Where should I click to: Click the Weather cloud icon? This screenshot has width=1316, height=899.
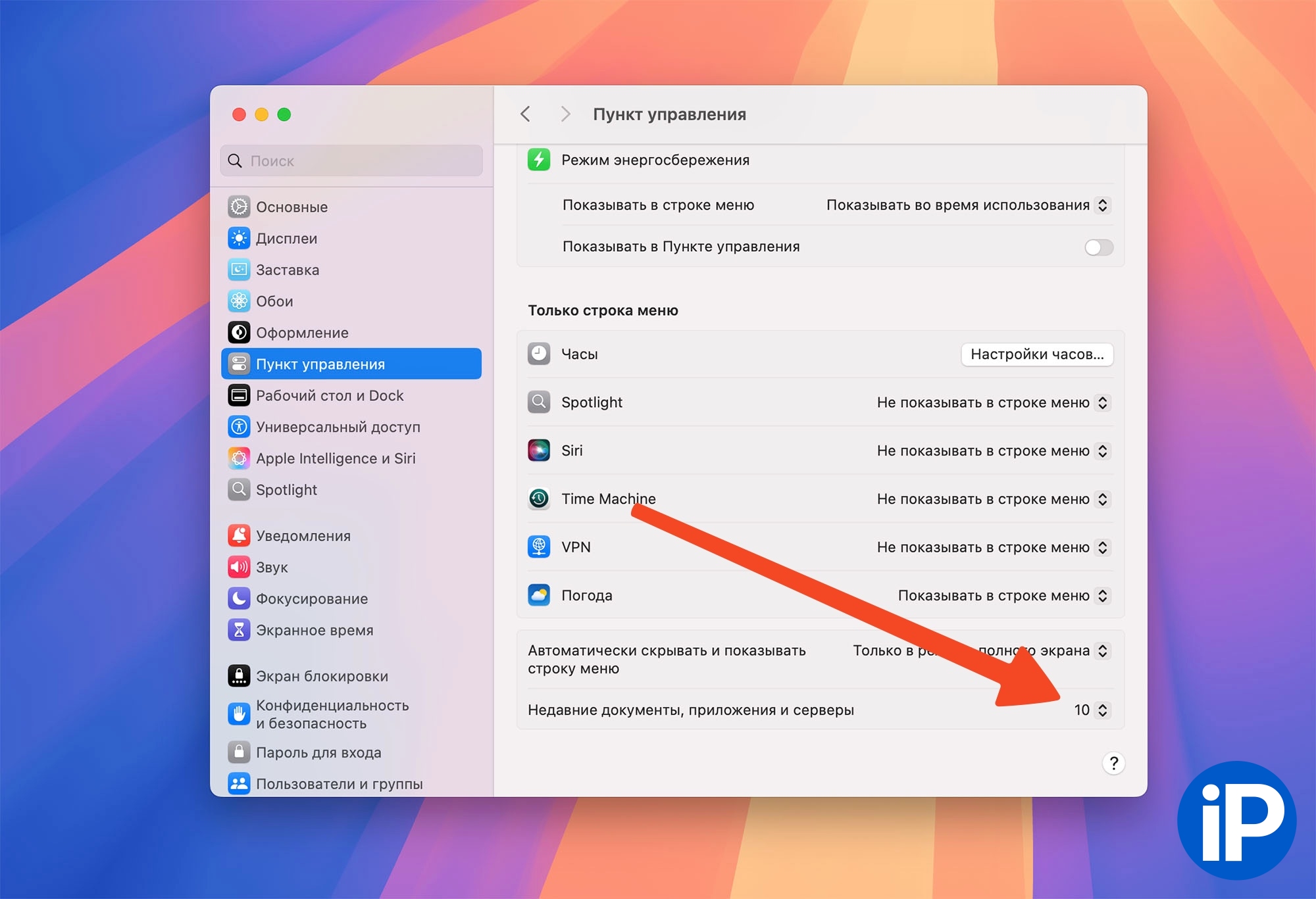(539, 595)
